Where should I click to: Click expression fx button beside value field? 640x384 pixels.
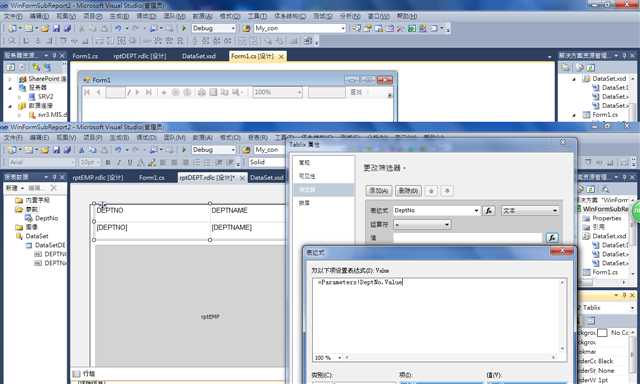tap(552, 238)
